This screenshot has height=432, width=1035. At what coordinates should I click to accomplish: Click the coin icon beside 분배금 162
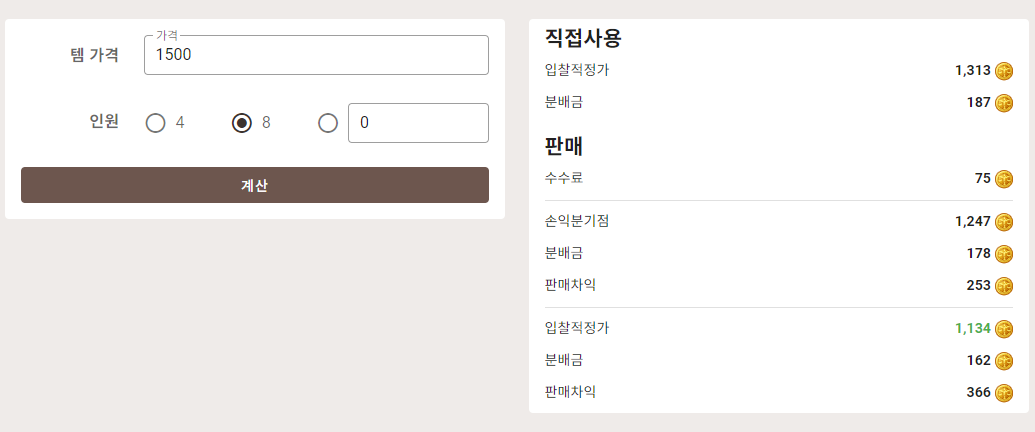pyautogui.click(x=1003, y=361)
